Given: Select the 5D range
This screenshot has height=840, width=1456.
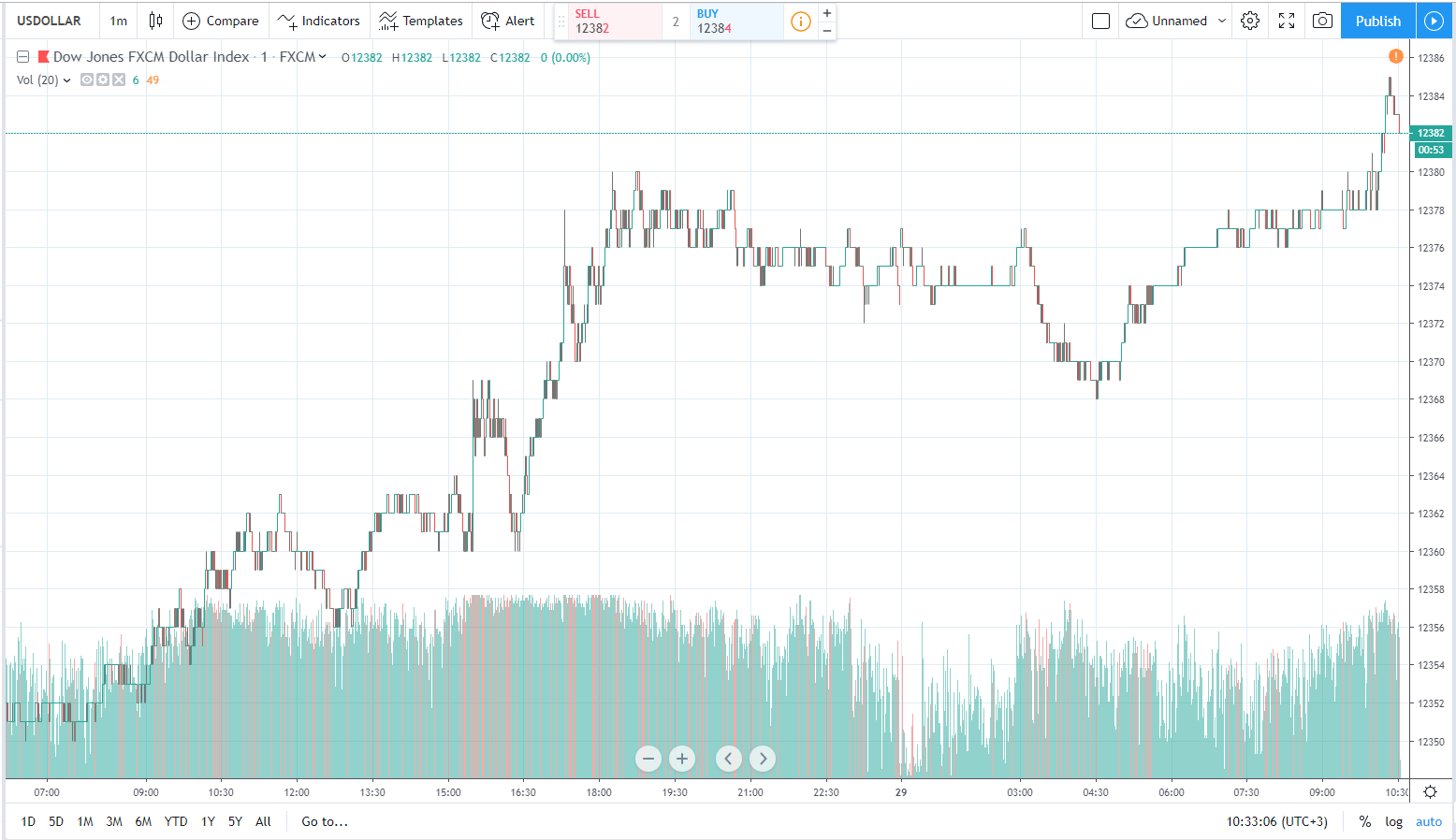Looking at the screenshot, I should [x=56, y=822].
